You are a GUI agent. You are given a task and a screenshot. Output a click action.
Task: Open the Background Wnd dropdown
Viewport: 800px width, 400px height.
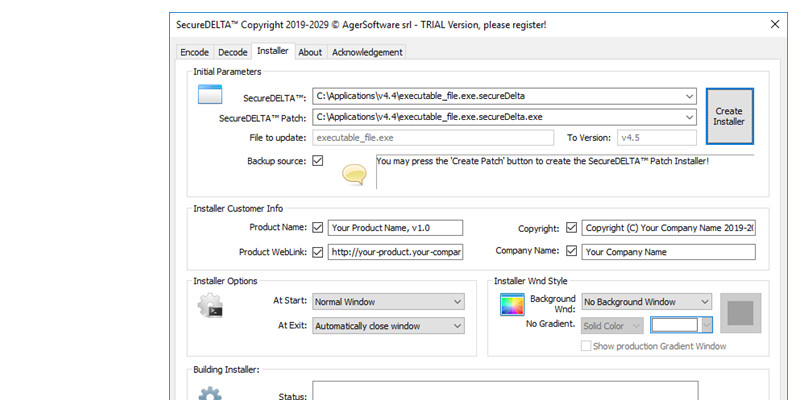pos(646,302)
